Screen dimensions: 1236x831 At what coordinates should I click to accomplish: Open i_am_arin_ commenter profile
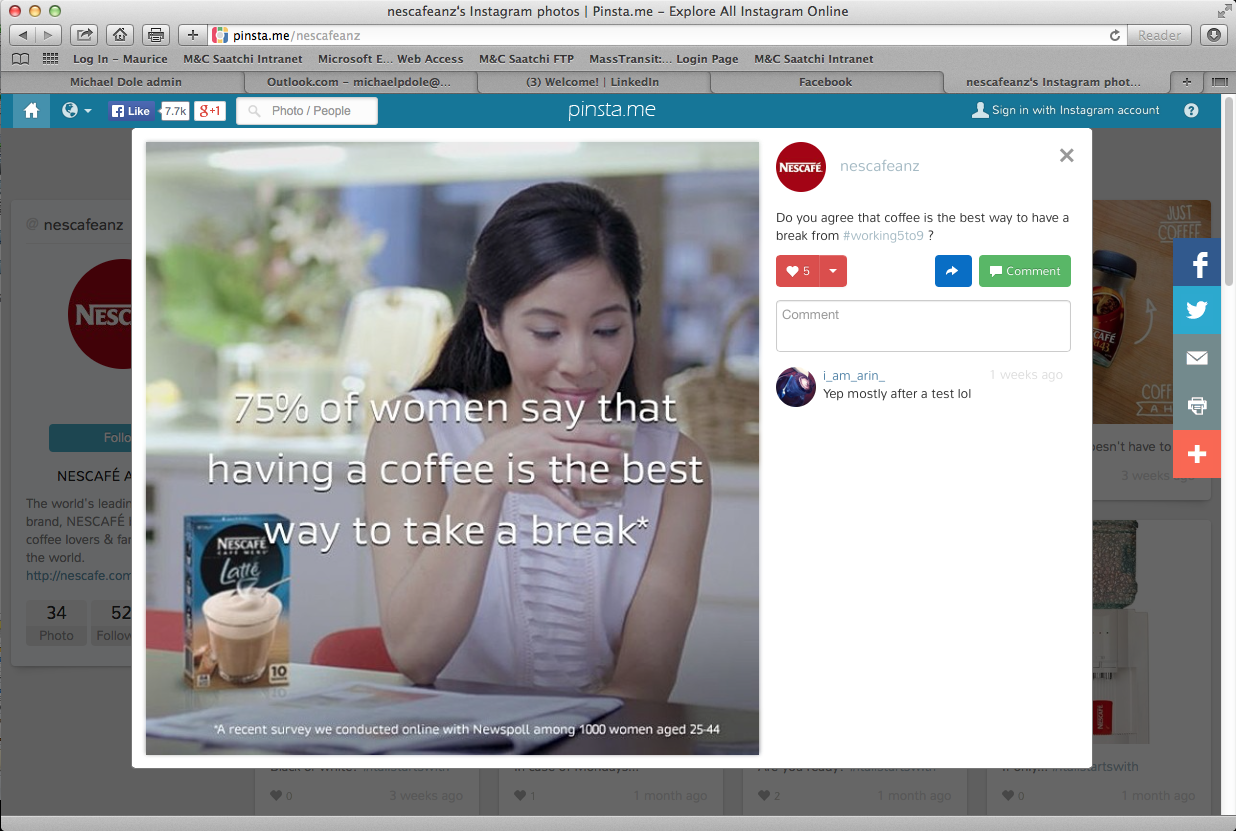point(853,375)
